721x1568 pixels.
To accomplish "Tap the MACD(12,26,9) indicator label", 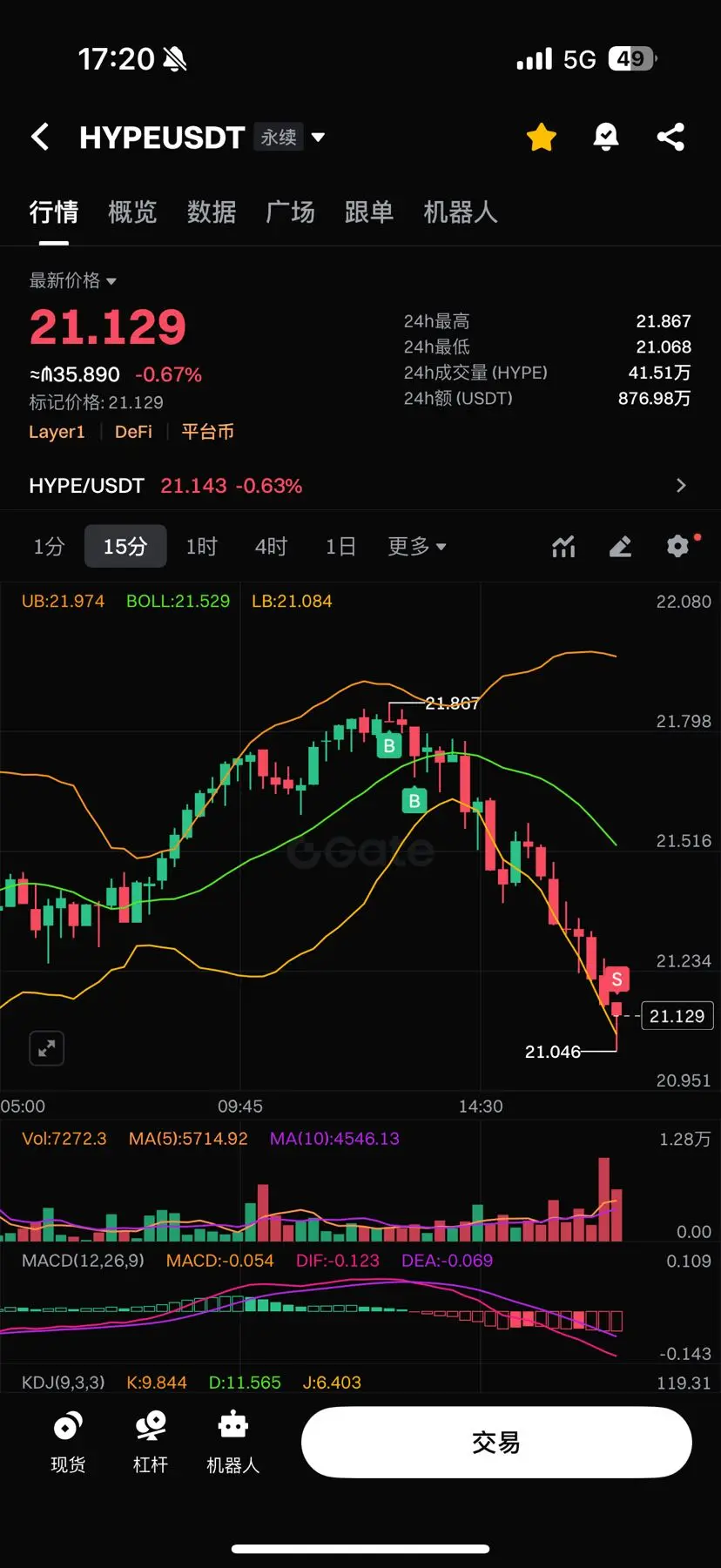I will coord(83,1261).
